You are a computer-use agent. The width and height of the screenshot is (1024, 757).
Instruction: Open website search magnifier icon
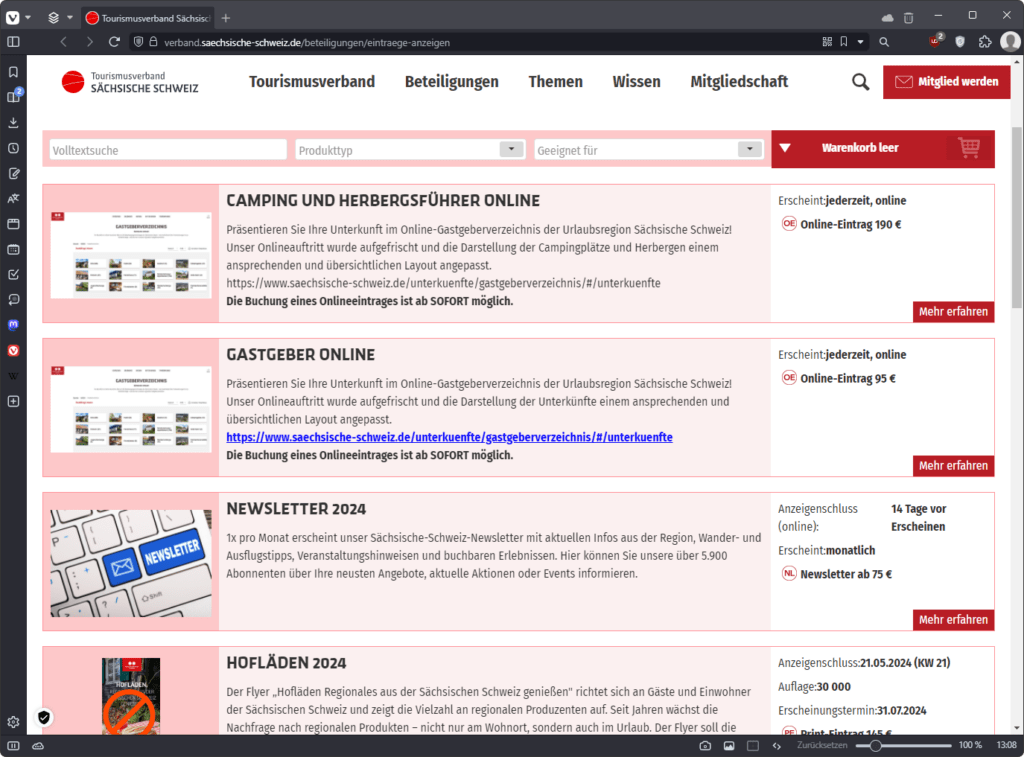tap(861, 82)
